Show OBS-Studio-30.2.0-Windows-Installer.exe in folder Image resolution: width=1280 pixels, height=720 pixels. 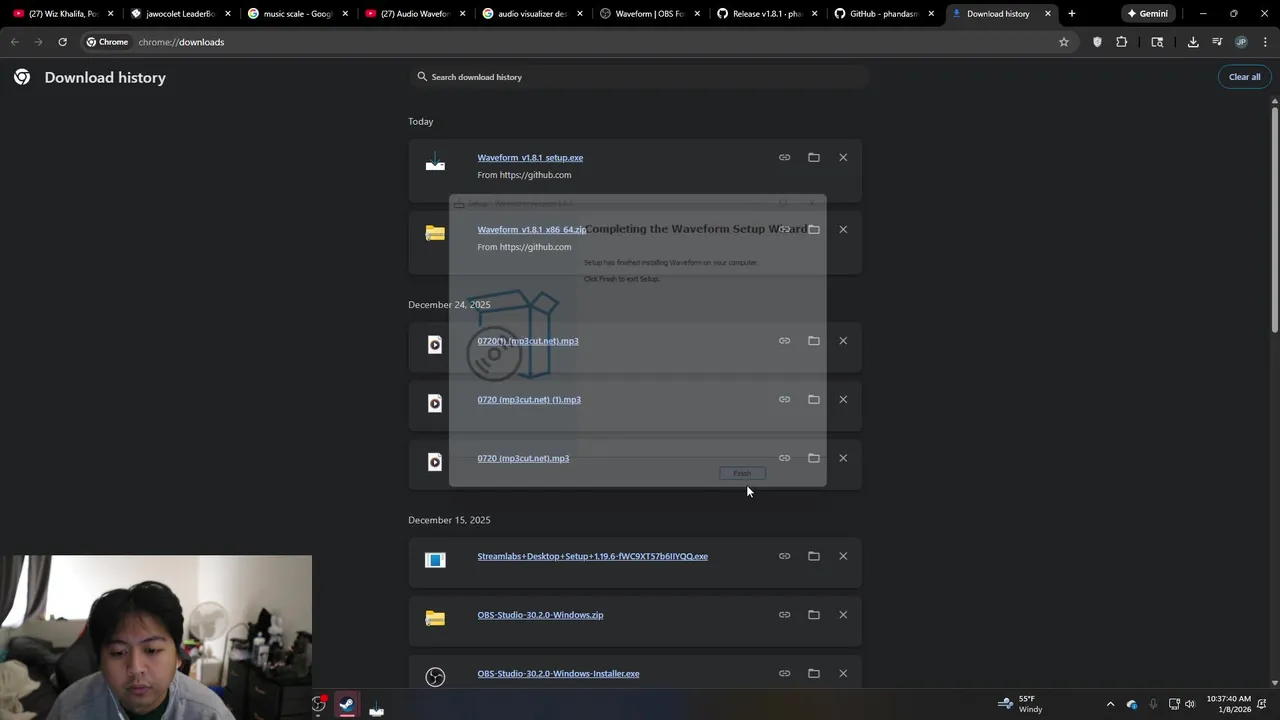click(814, 673)
